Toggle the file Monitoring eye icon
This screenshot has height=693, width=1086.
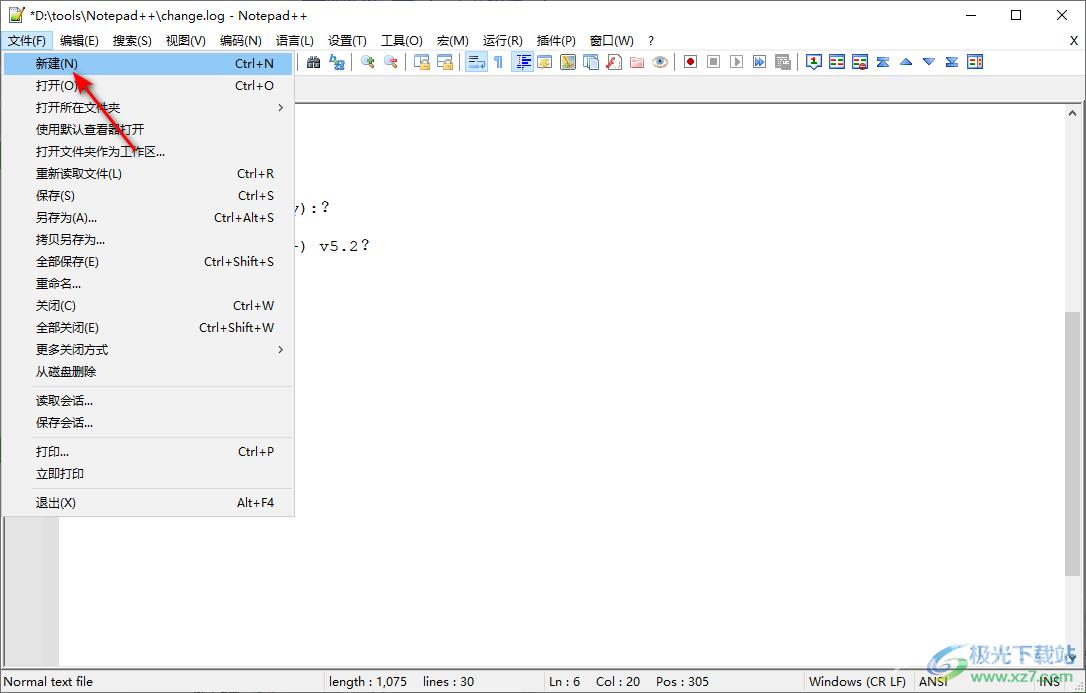(660, 62)
